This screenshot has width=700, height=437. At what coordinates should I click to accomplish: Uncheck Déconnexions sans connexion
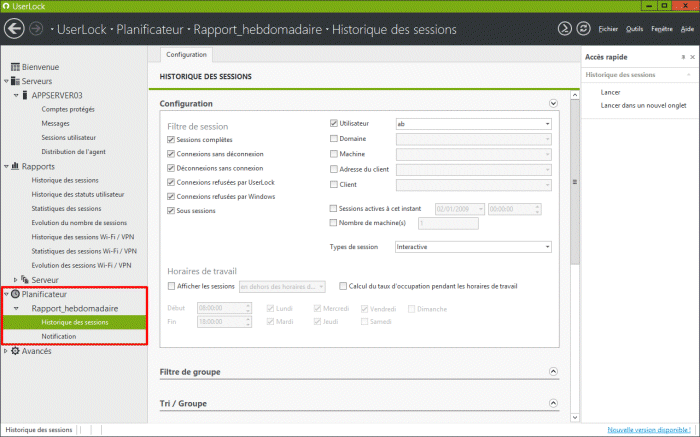[171, 168]
